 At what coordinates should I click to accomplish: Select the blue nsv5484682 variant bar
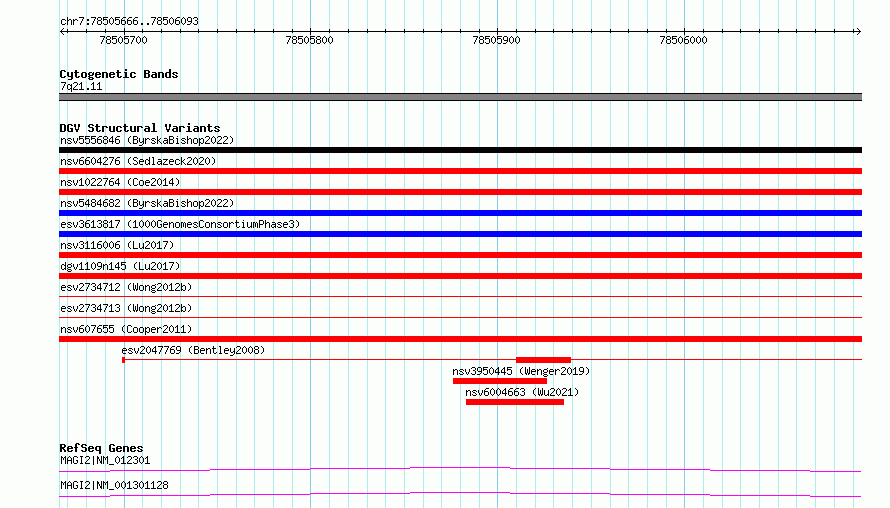[460, 213]
